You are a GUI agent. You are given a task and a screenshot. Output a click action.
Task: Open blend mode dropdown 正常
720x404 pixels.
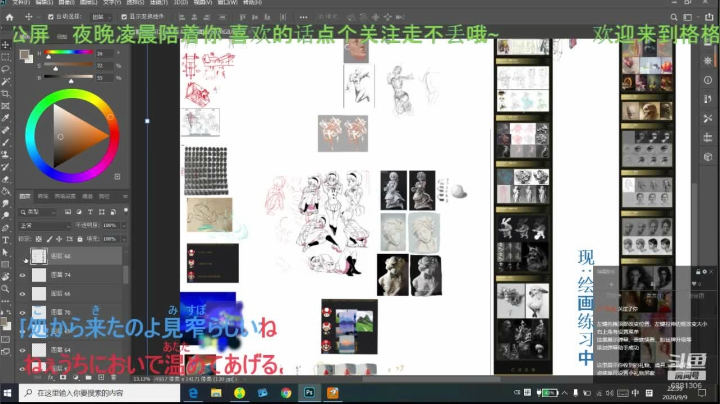click(45, 225)
